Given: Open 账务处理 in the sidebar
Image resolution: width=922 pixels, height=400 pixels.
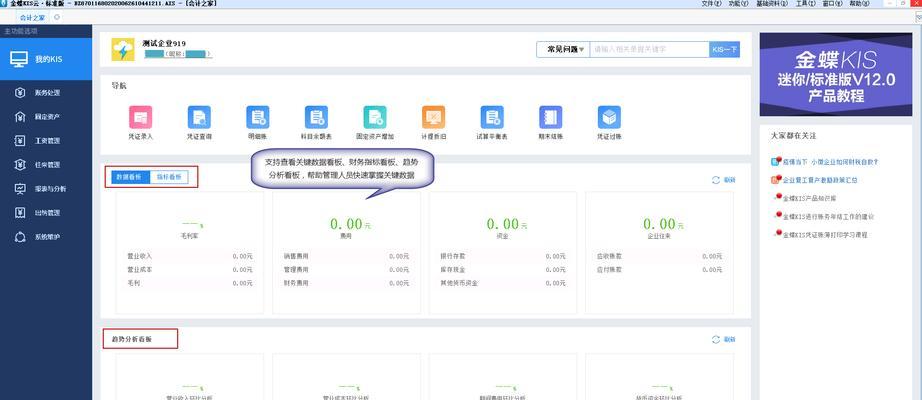Looking at the screenshot, I should [x=46, y=92].
